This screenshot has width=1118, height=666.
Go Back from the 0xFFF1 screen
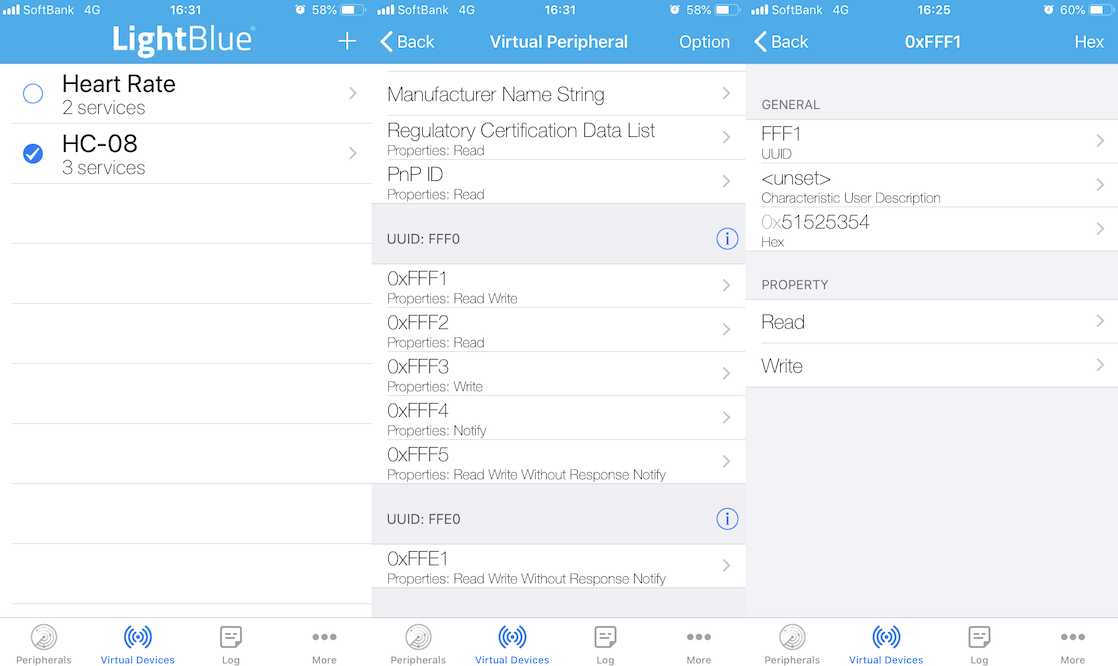[x=781, y=41]
